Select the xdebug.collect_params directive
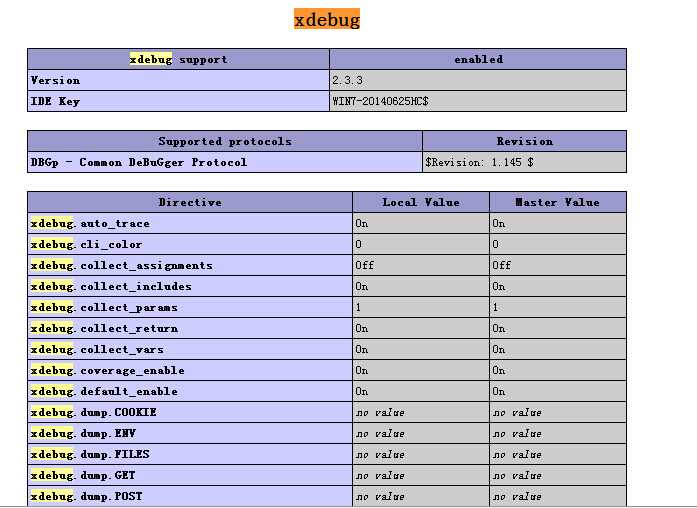The width and height of the screenshot is (697, 508). click(190, 308)
